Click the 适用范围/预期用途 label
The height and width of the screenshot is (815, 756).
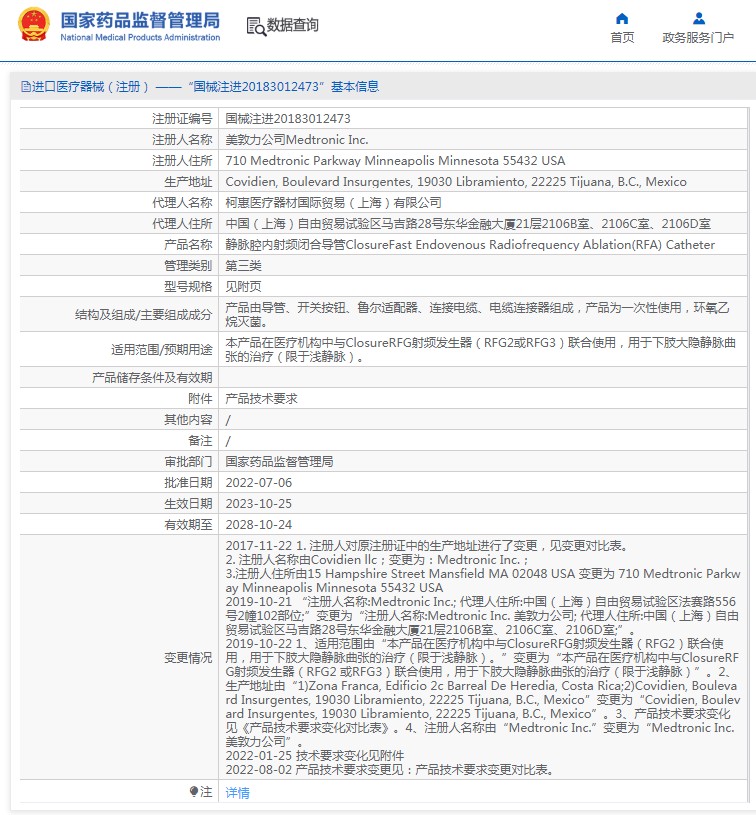point(162,349)
